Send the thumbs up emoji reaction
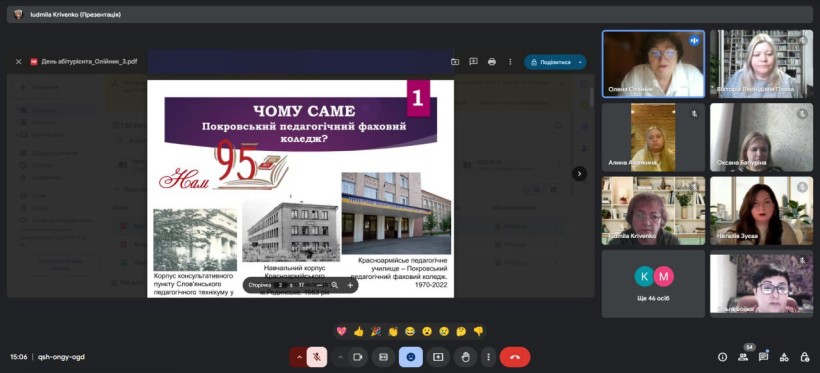 [x=358, y=331]
